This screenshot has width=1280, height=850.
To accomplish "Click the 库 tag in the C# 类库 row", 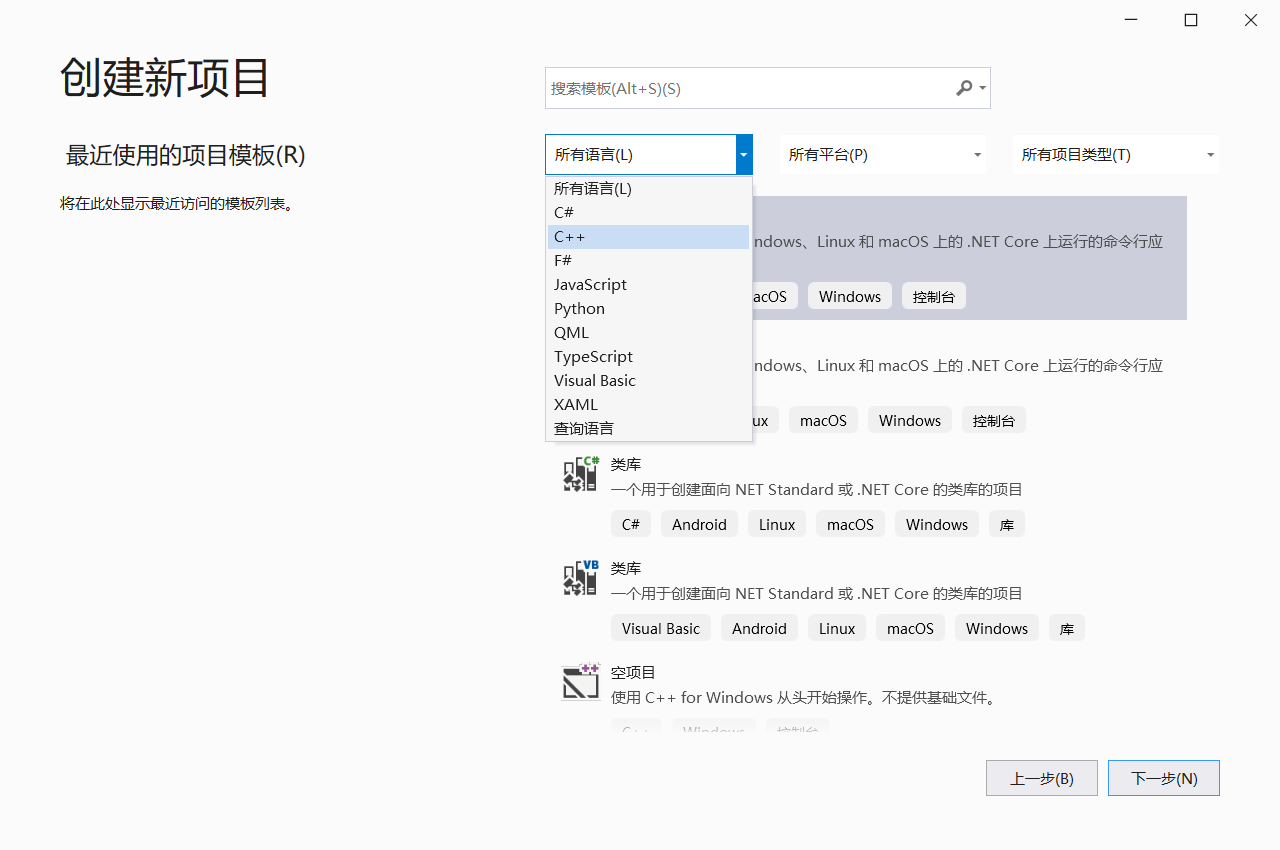I will [1007, 524].
